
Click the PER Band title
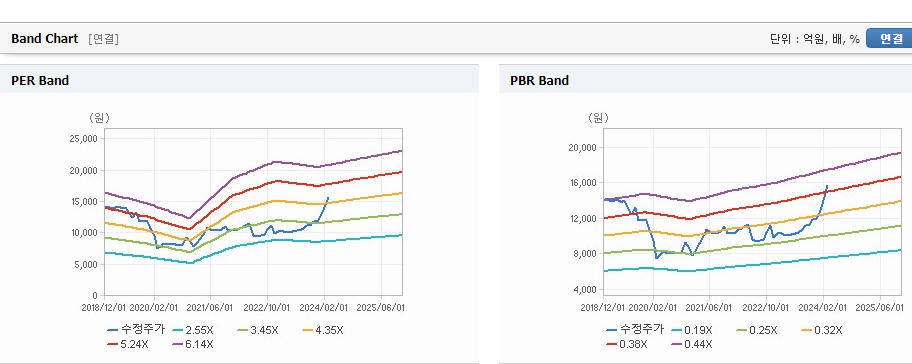(40, 81)
